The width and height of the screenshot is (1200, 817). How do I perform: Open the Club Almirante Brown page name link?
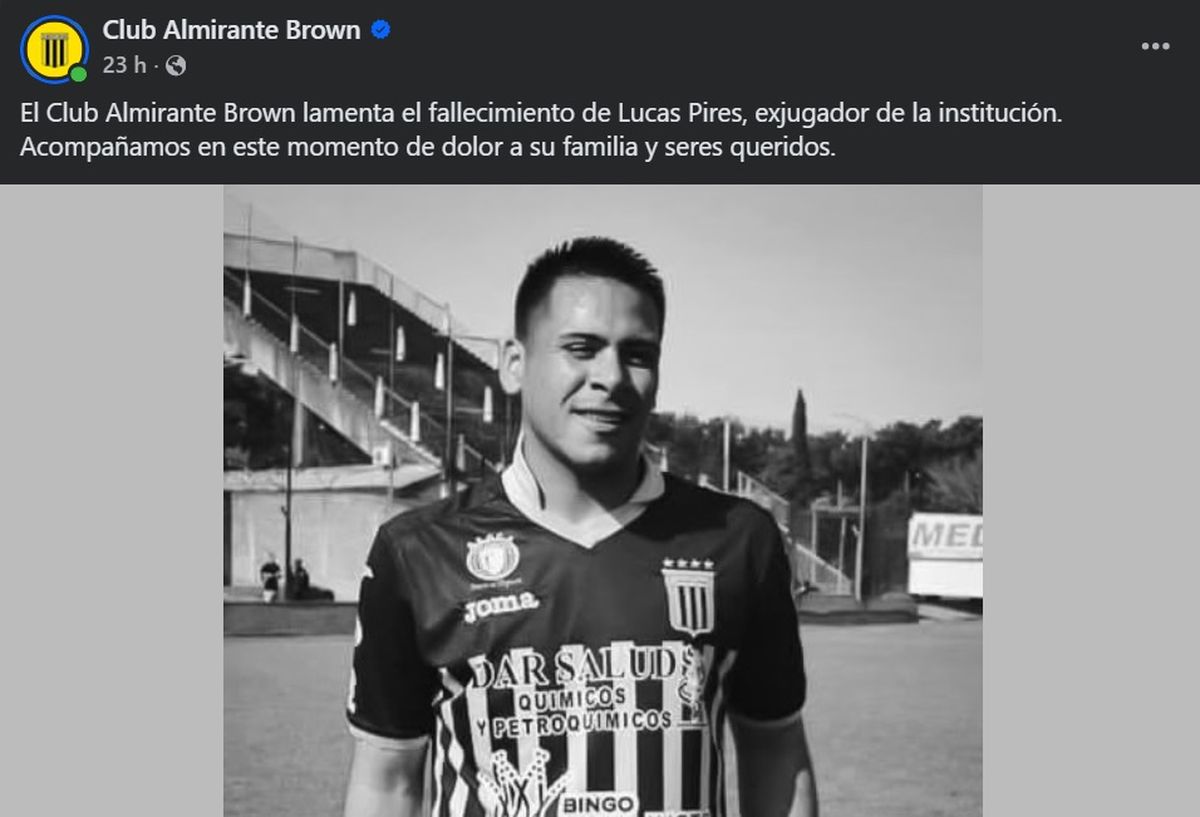point(231,30)
